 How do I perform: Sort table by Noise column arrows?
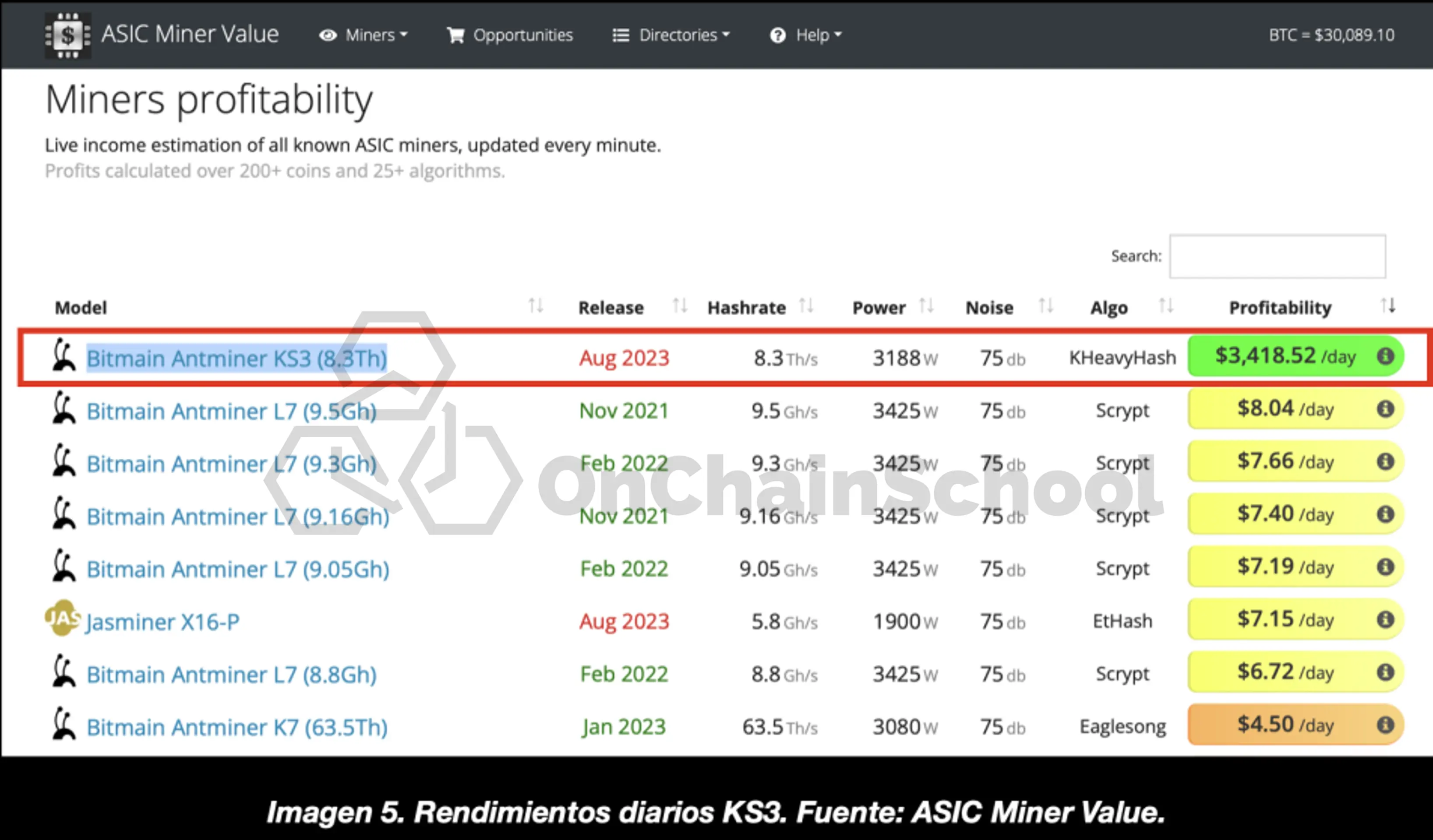coord(1046,306)
